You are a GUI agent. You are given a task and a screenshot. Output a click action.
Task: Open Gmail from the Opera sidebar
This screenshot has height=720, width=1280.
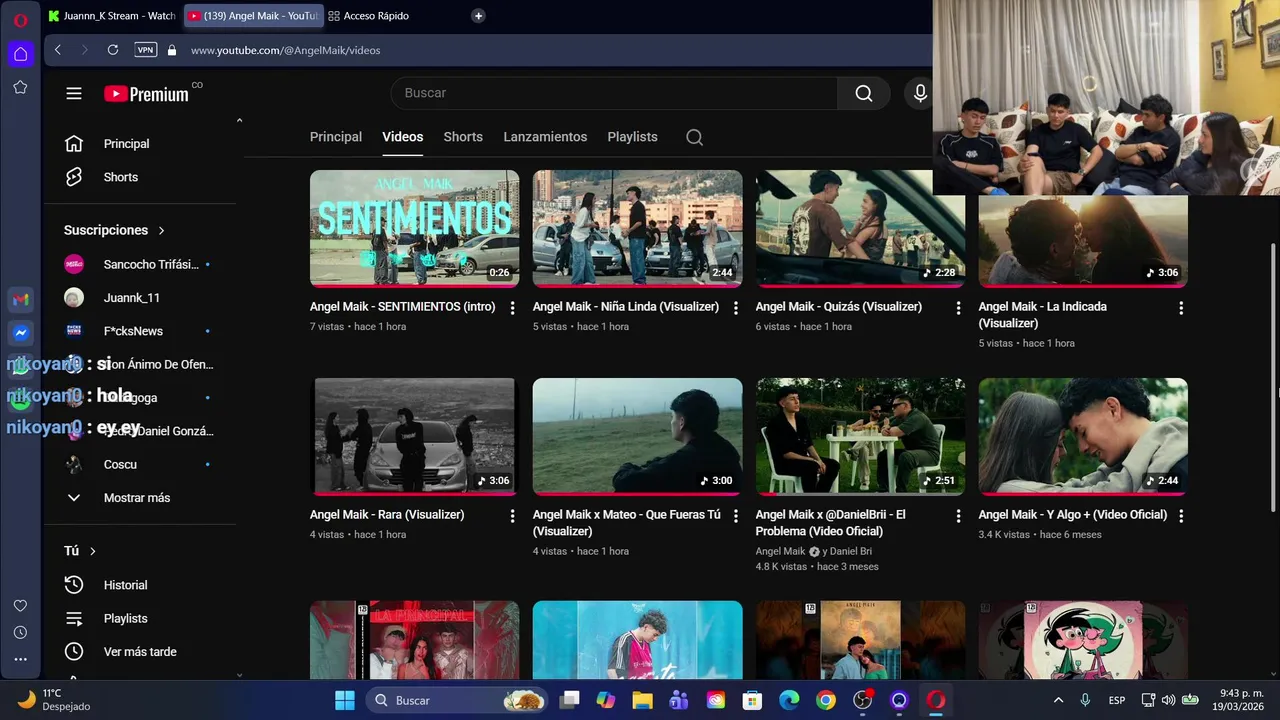(21, 299)
